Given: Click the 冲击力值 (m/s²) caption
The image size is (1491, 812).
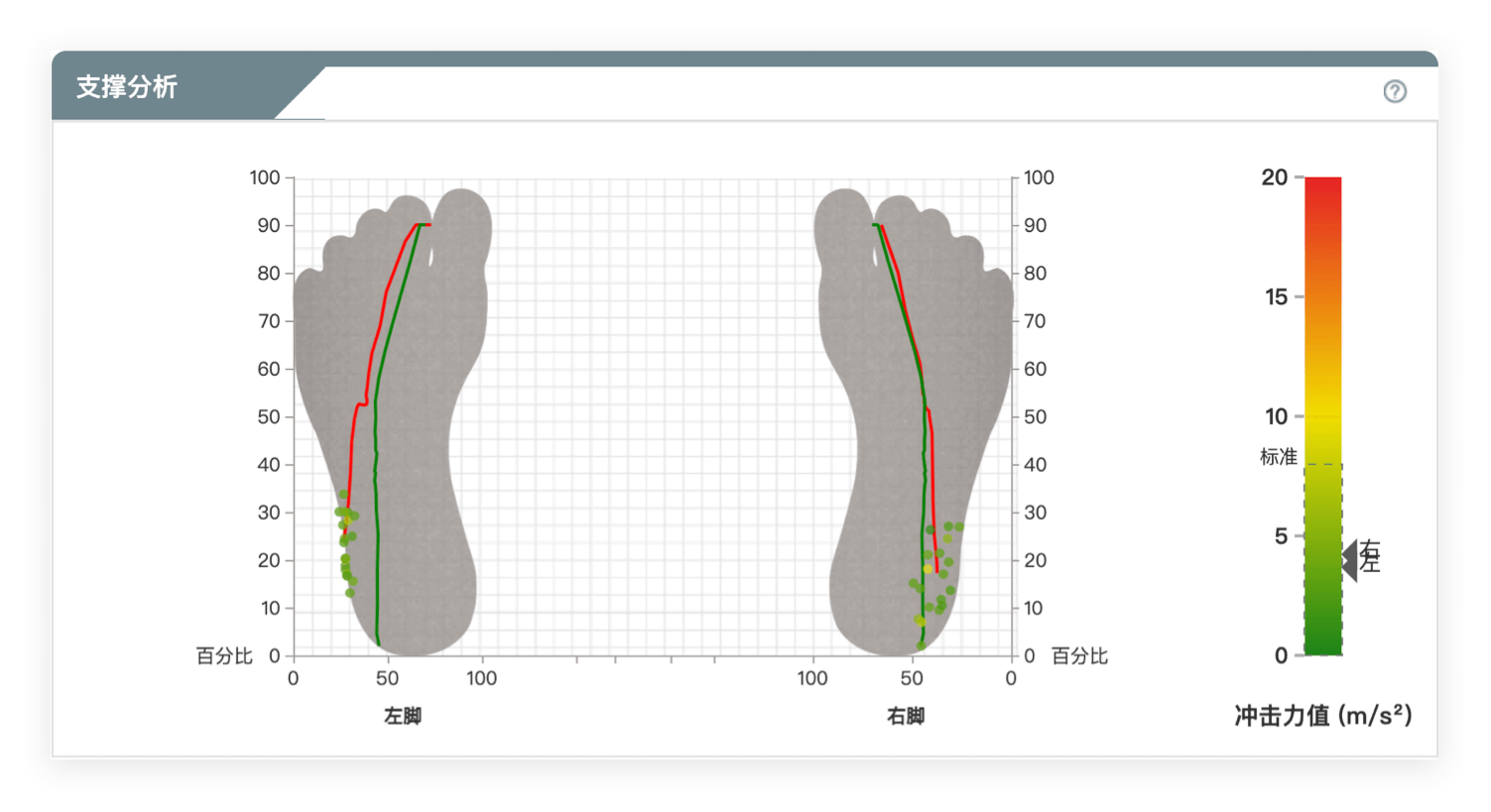Looking at the screenshot, I should [1322, 715].
